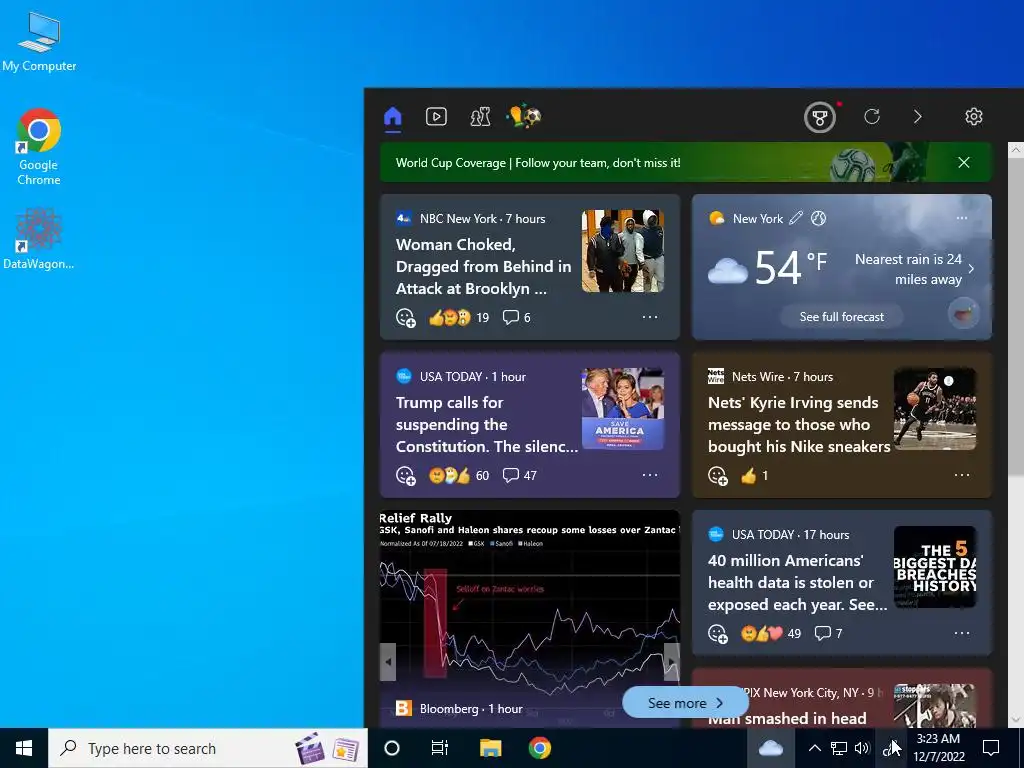Open the Biggest Data Breaches thumbnail
1024x768 pixels.
click(x=935, y=567)
